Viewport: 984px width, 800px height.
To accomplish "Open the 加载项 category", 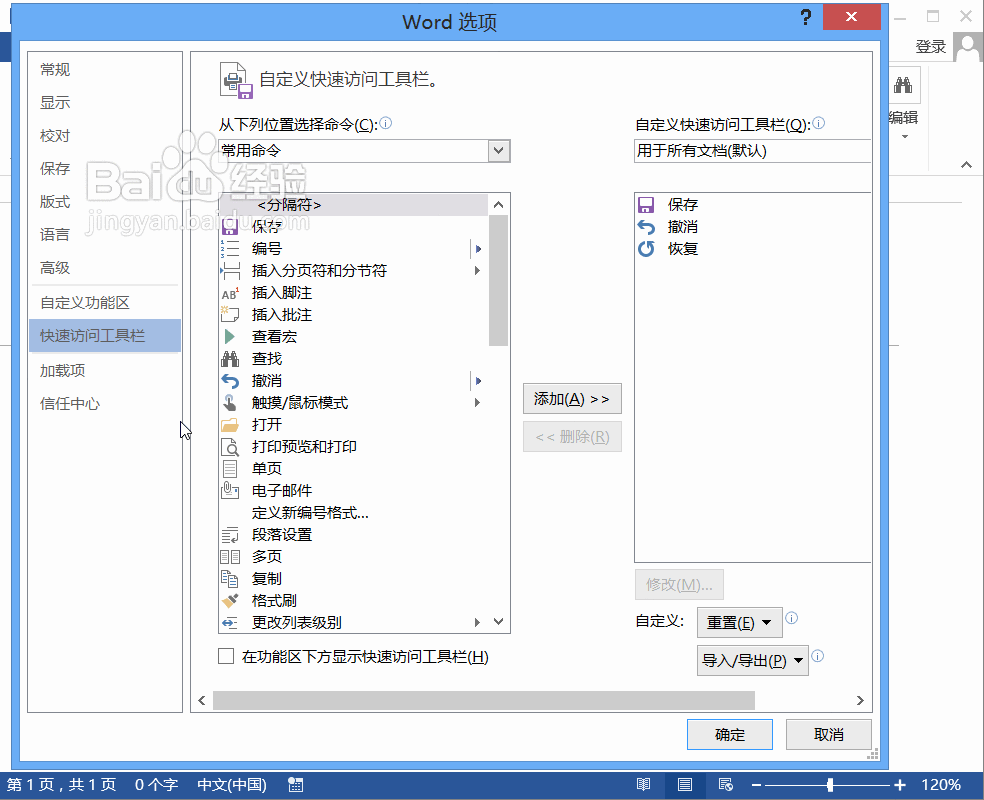I will tap(62, 371).
